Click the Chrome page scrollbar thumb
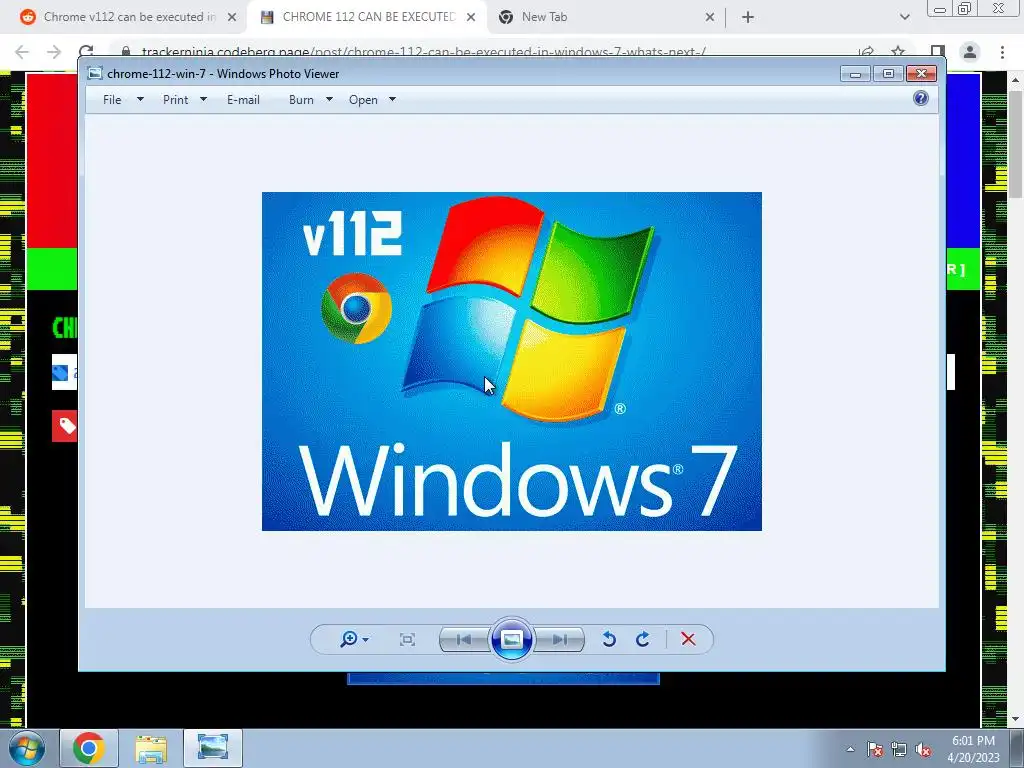Image resolution: width=1024 pixels, height=768 pixels. 1016,145
